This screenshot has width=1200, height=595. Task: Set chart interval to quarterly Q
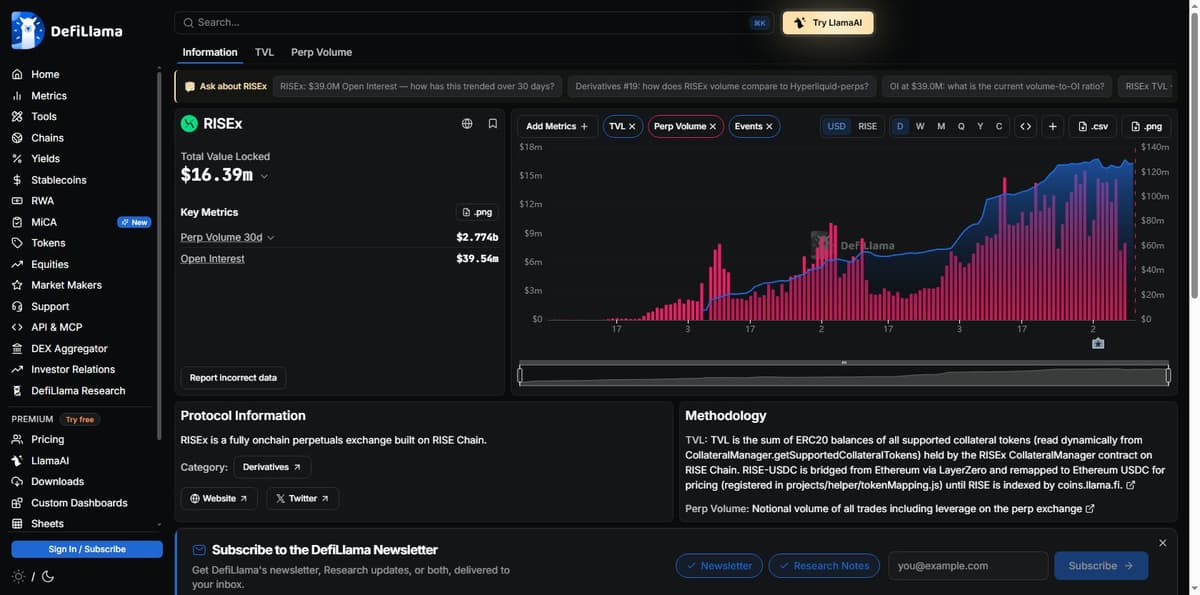pos(961,126)
